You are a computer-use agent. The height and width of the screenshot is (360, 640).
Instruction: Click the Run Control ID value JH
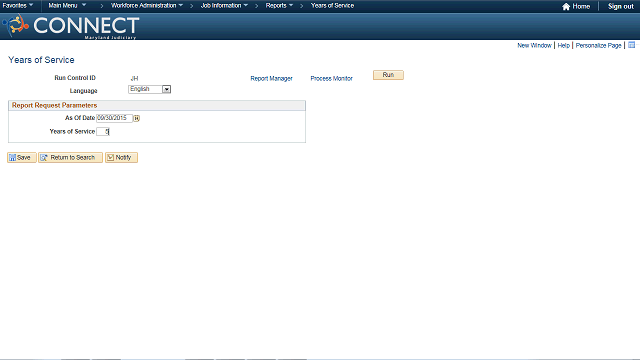pos(134,78)
